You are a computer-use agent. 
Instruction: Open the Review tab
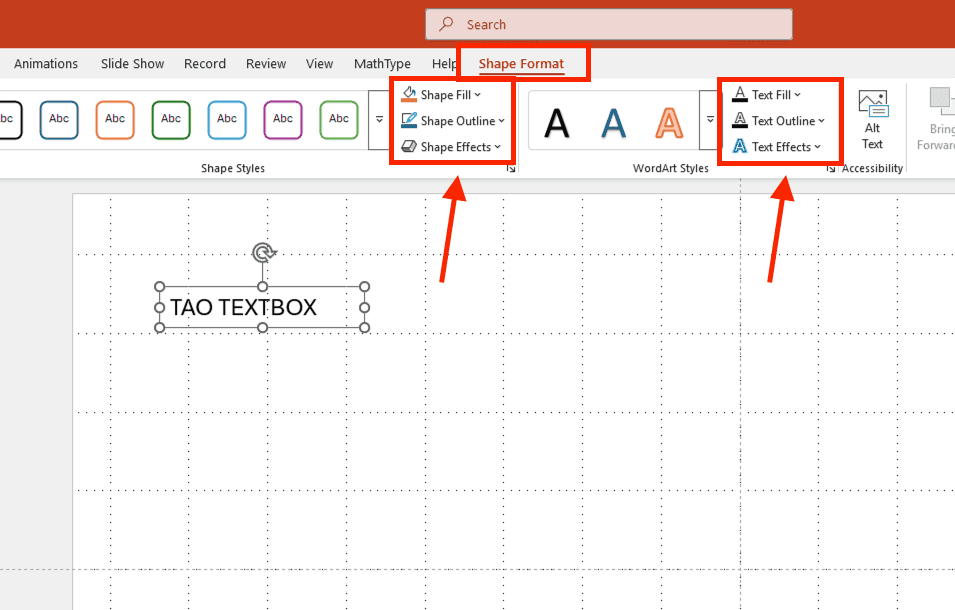click(266, 63)
